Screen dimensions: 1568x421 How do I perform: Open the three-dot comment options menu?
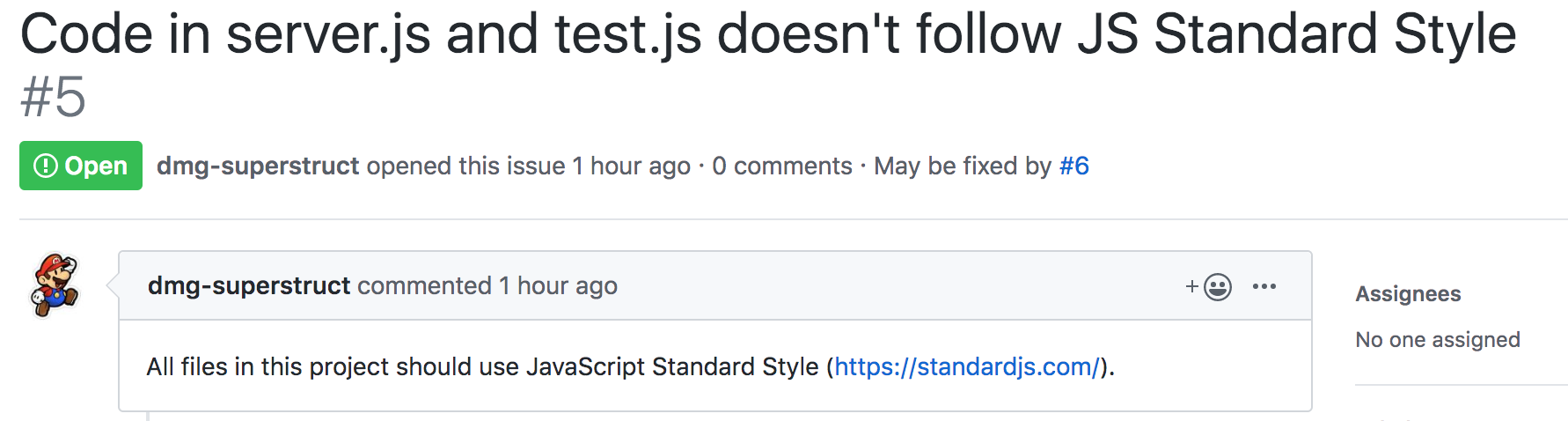point(1264,286)
